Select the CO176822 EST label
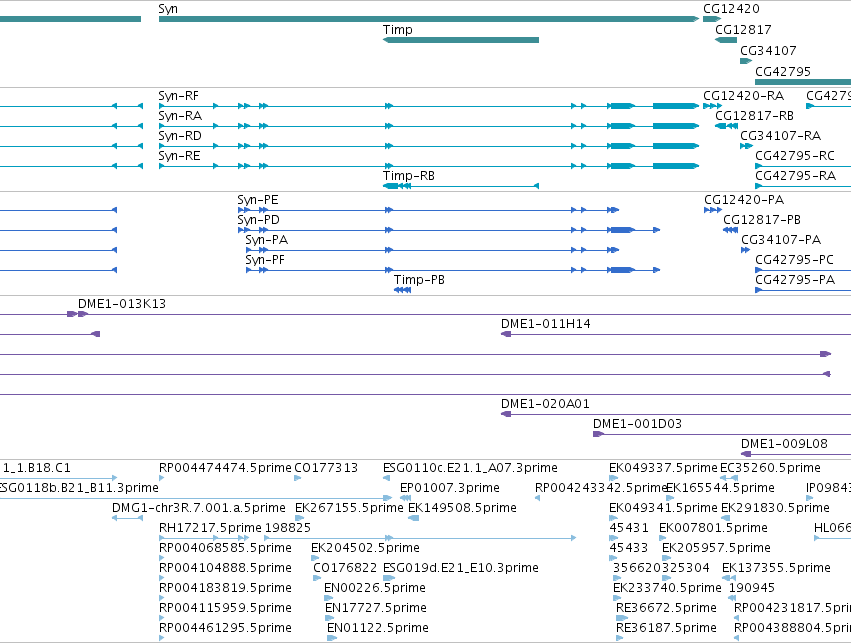This screenshot has width=851, height=643. point(345,568)
